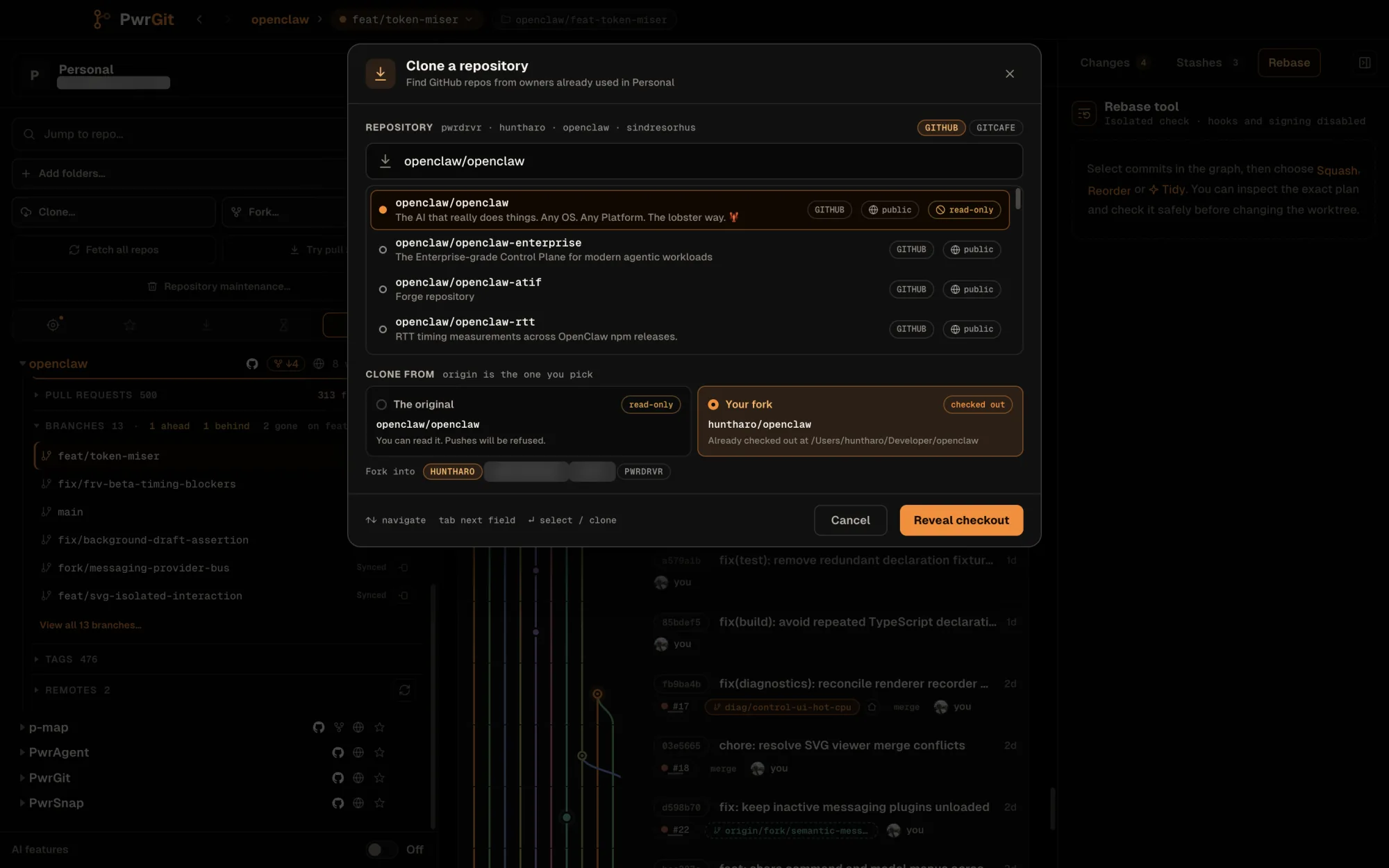
Task: Click the Clone button in sidebar
Action: 114,212
